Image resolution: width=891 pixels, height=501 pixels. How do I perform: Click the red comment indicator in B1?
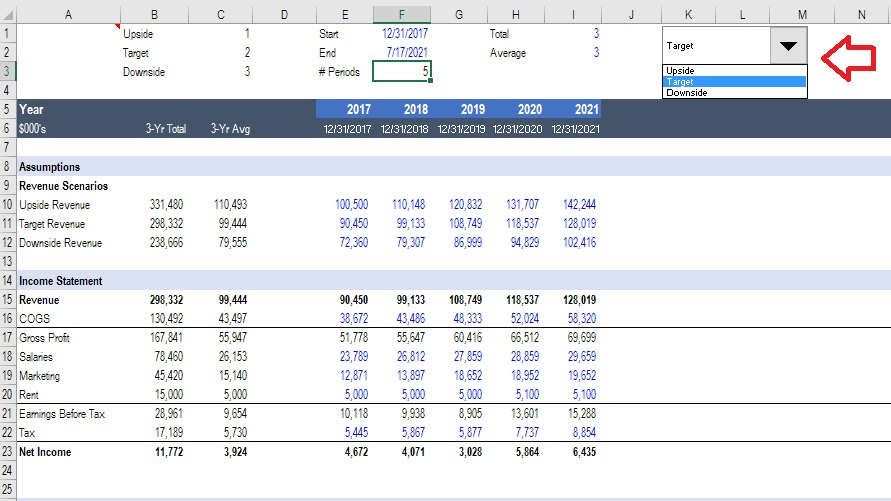click(x=119, y=27)
